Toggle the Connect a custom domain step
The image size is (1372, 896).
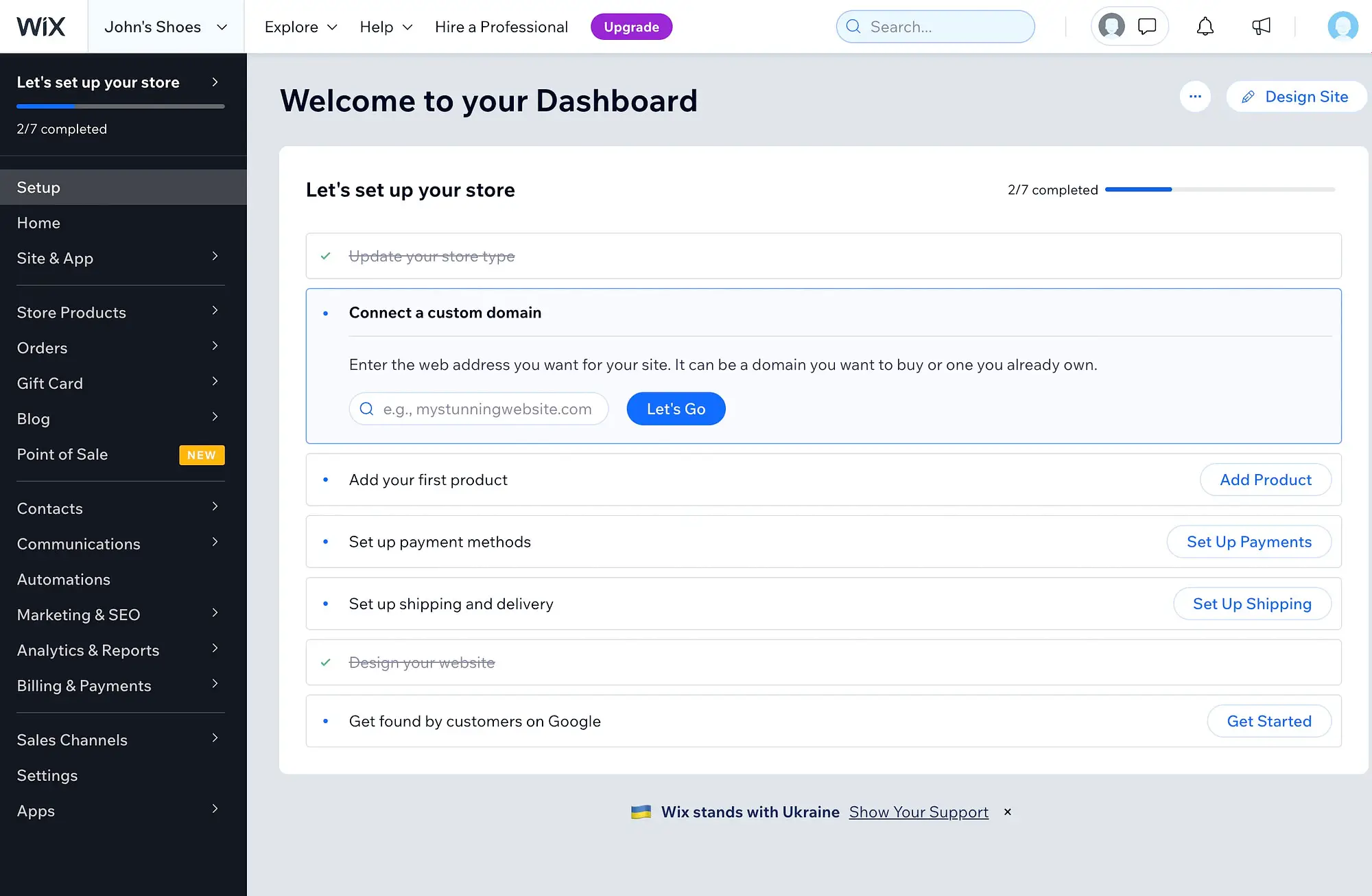pyautogui.click(x=445, y=312)
